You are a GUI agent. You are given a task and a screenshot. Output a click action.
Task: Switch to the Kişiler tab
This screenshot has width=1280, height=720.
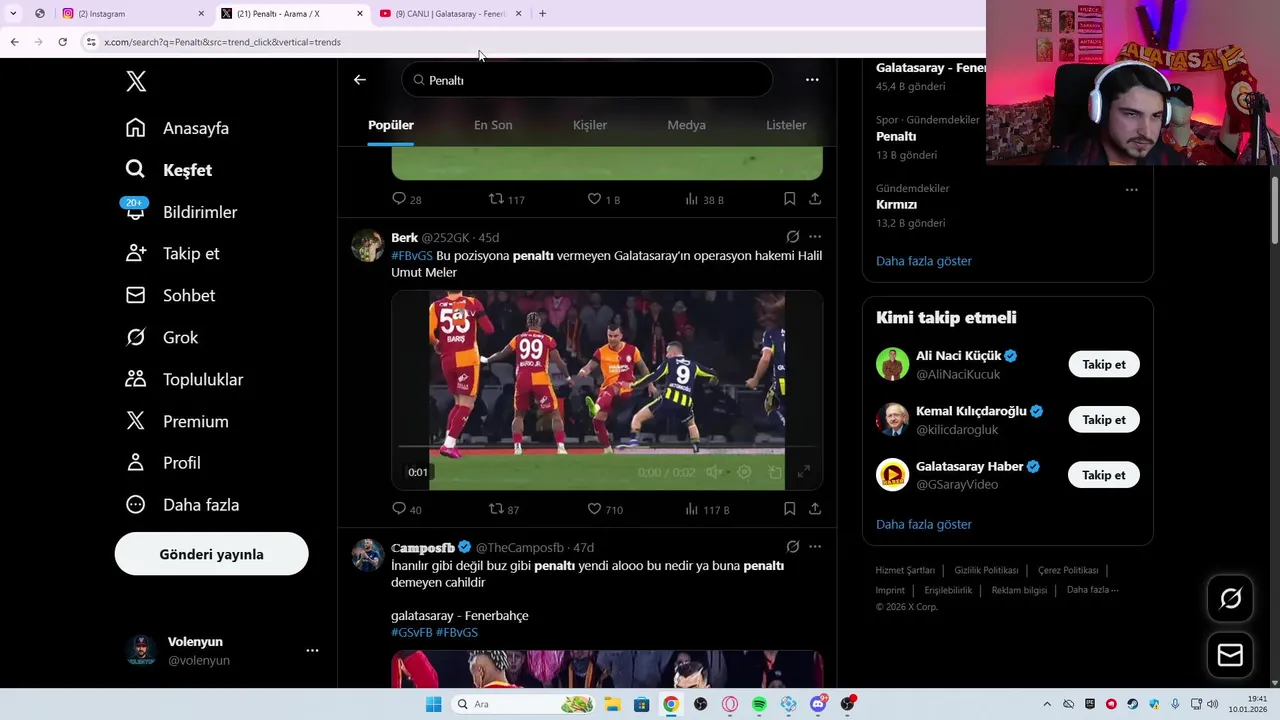(590, 125)
